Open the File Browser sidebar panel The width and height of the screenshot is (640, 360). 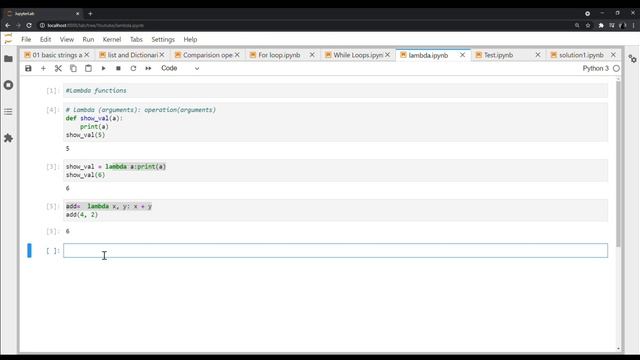8,59
